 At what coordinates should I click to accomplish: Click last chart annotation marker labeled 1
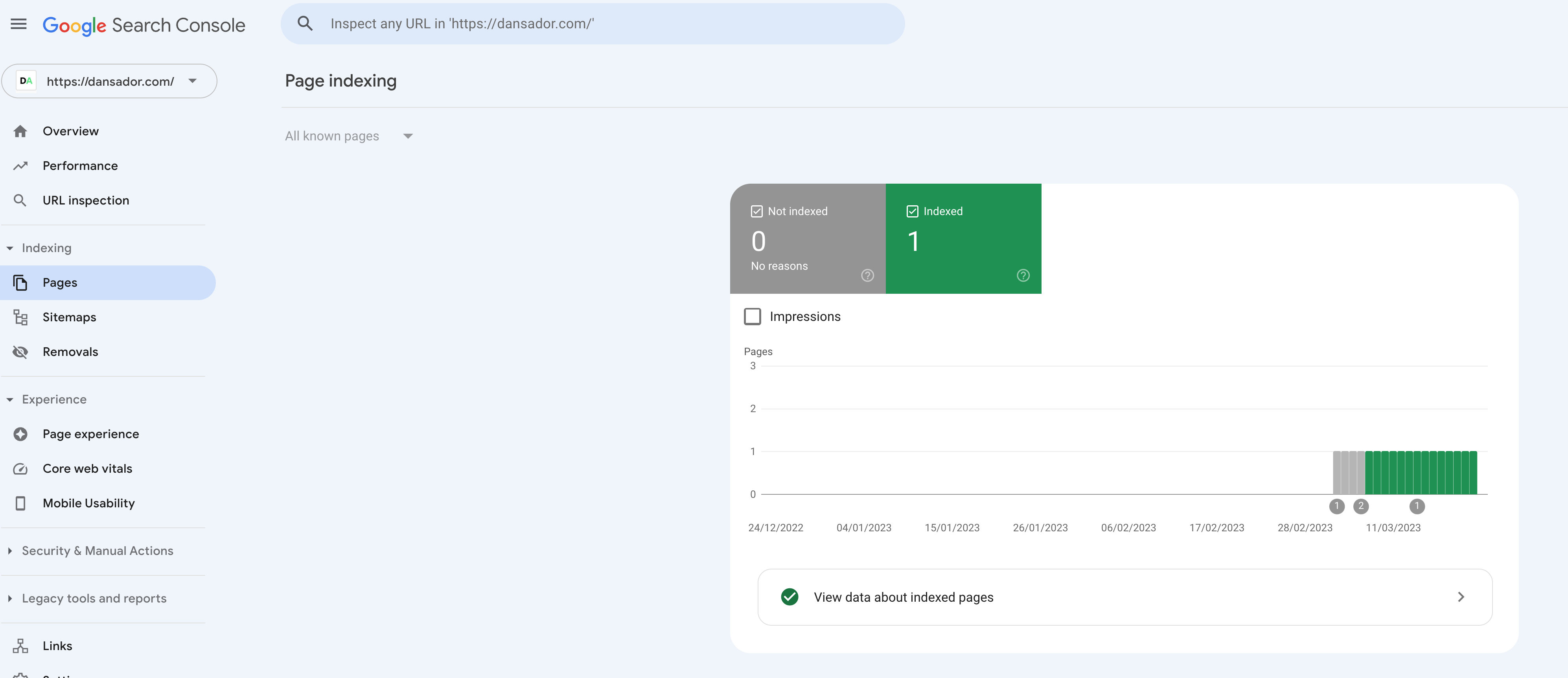pos(1417,507)
